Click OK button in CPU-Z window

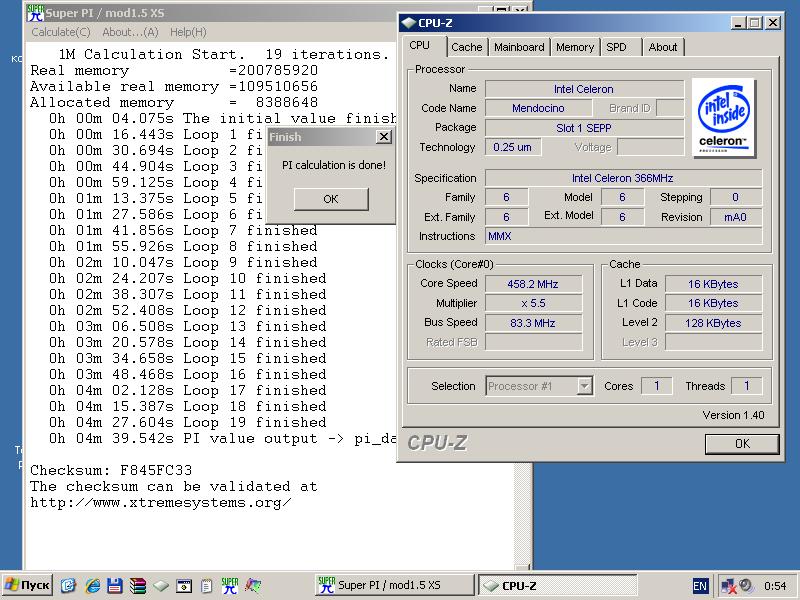click(742, 444)
